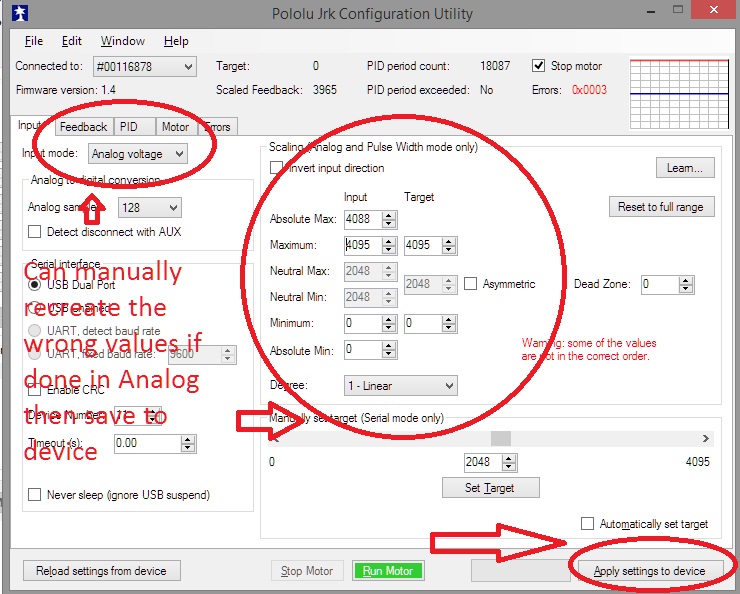Click the Learn... button

(685, 168)
